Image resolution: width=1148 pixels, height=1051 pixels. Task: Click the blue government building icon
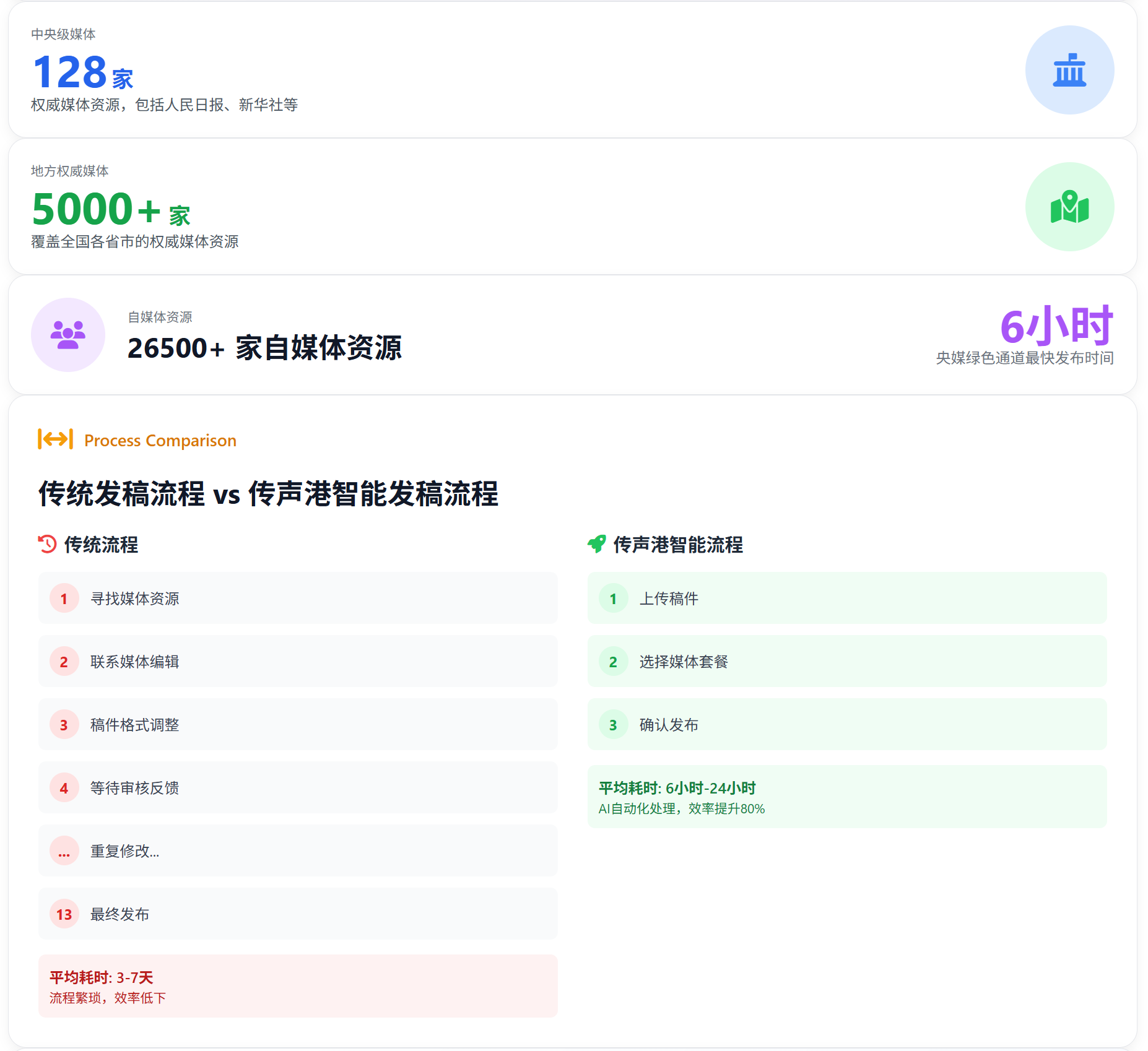click(1069, 70)
